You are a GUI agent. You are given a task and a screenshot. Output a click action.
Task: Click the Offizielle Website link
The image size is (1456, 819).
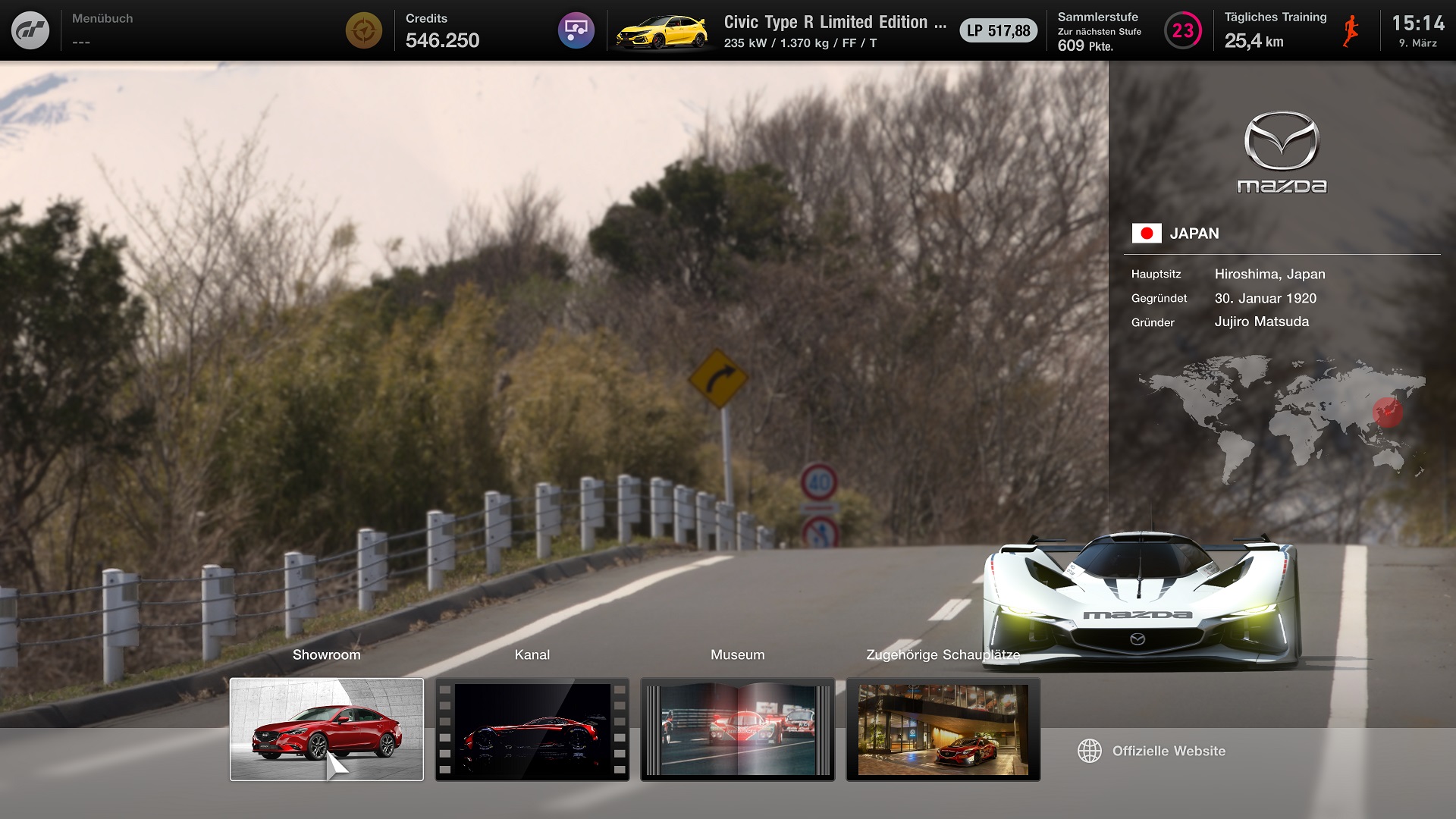tap(1168, 751)
